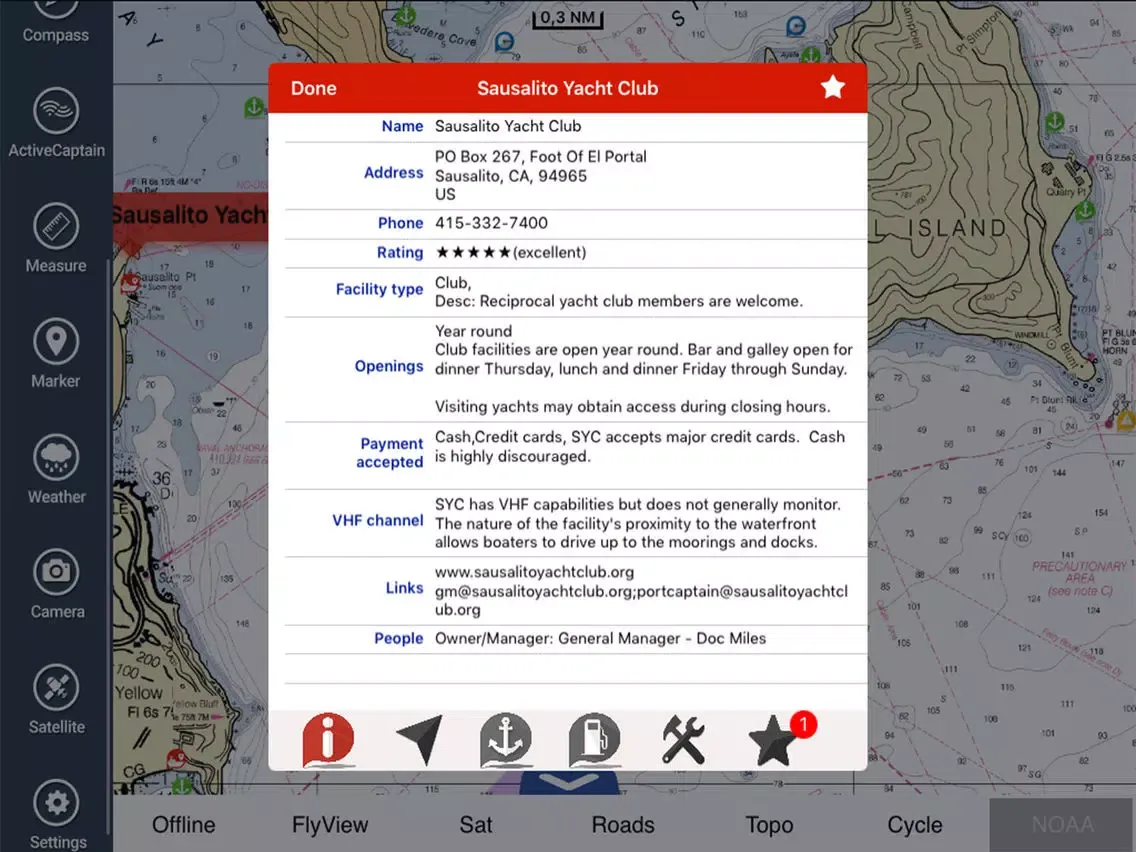Viewport: 1136px width, 852px height.
Task: Open Settings gear in sidebar
Action: click(56, 814)
